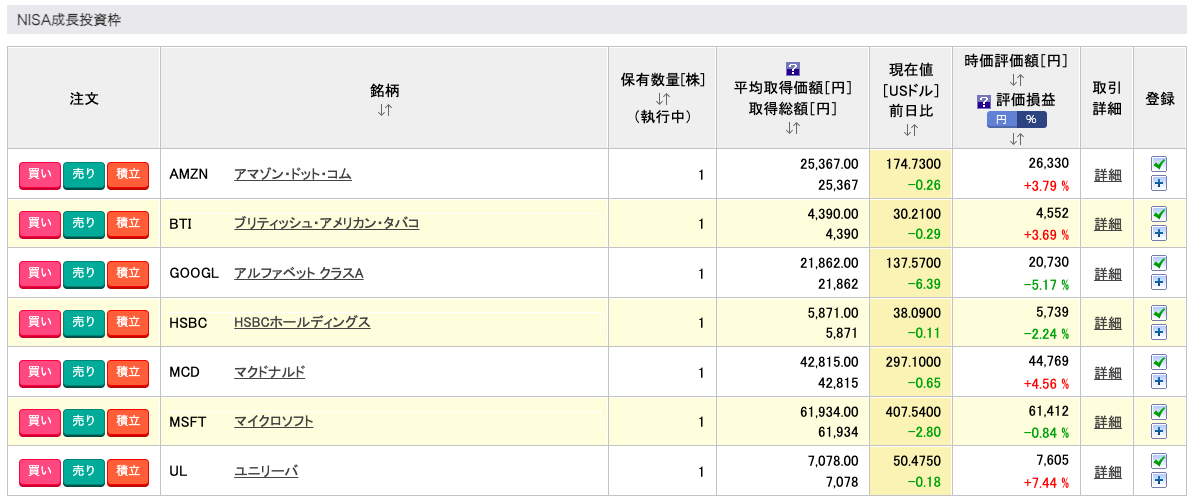Open ユニリーバ stock link
This screenshot has height=504, width=1193.
[x=266, y=471]
